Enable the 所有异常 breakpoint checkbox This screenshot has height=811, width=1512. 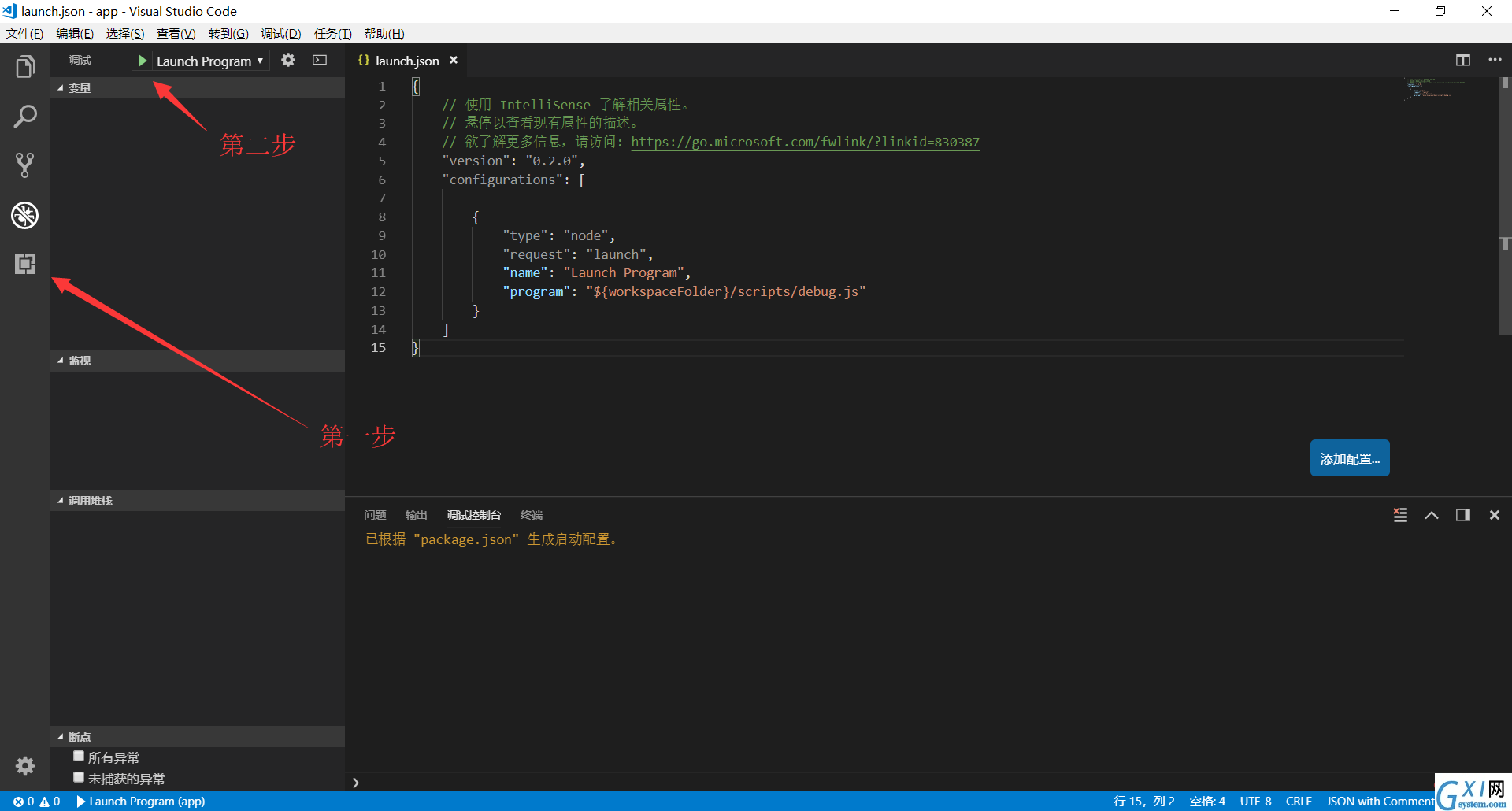79,756
